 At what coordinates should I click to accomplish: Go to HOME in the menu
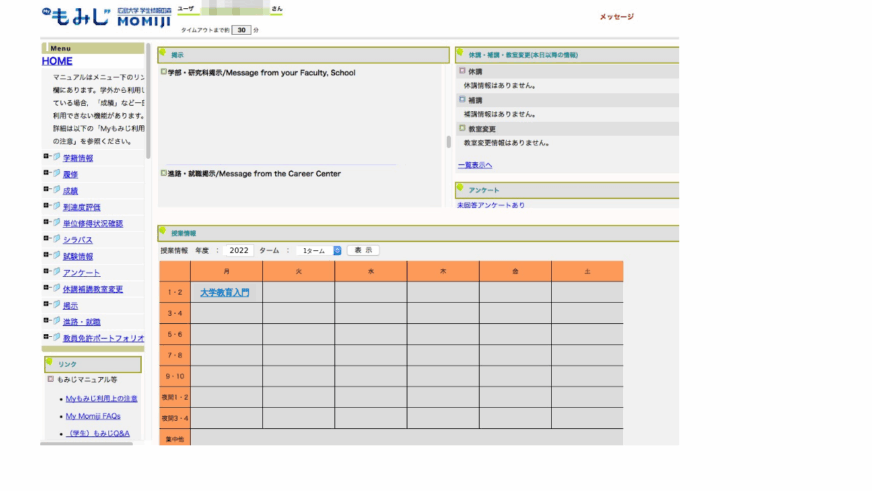coord(57,61)
